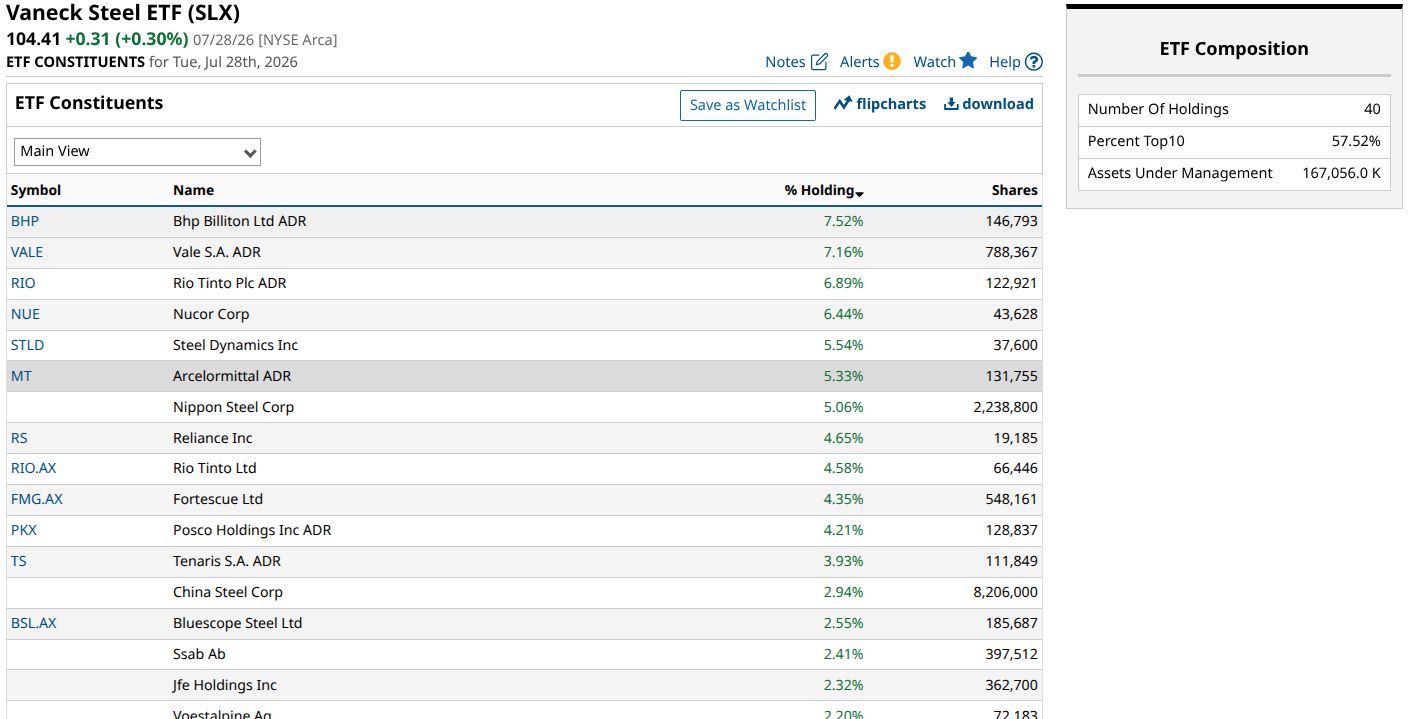The height and width of the screenshot is (719, 1412).
Task: Click the Watch star icon
Action: (968, 60)
